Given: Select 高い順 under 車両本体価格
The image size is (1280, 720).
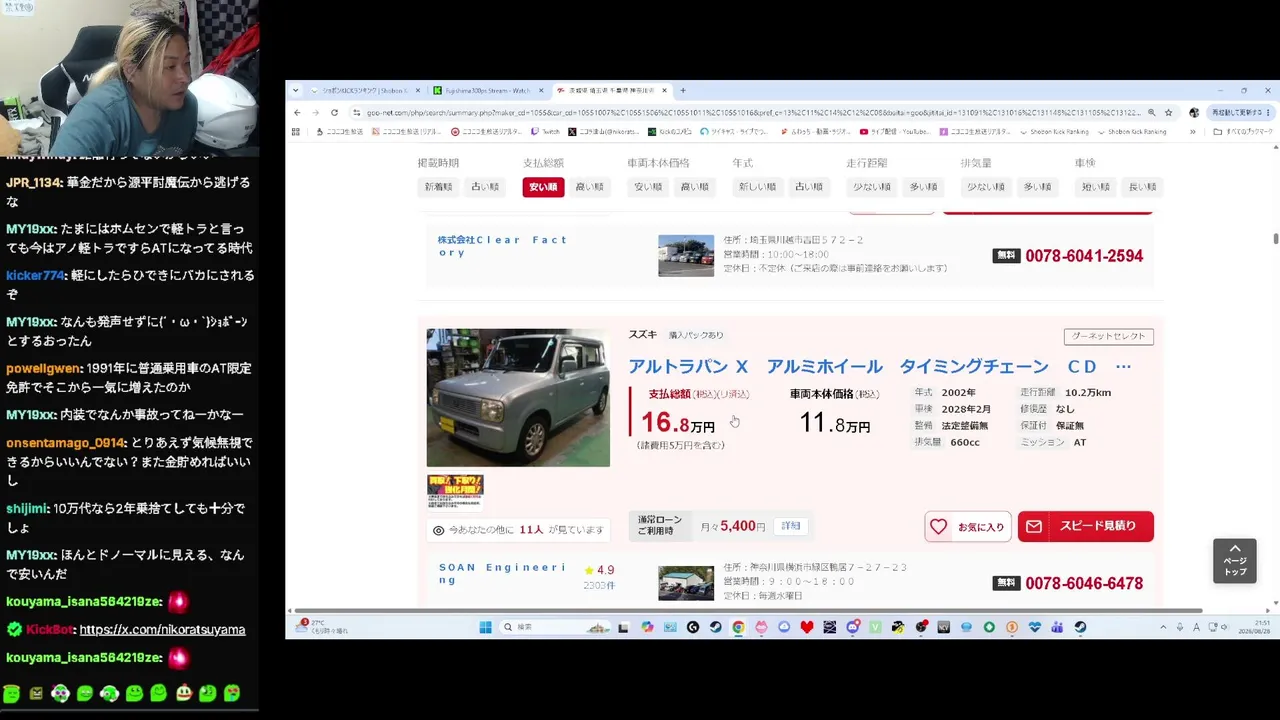Looking at the screenshot, I should (694, 187).
